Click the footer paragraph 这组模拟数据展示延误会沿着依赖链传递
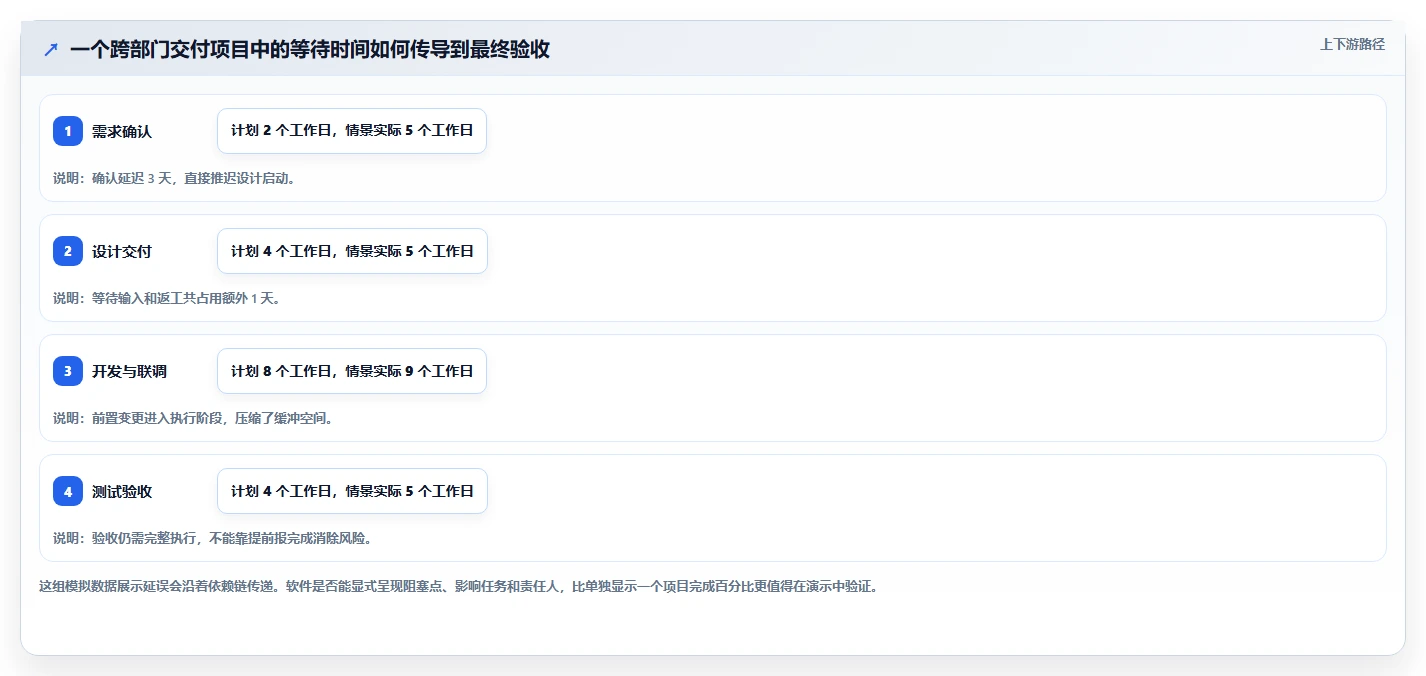Screen dimensions: 1426x676 pos(458,586)
